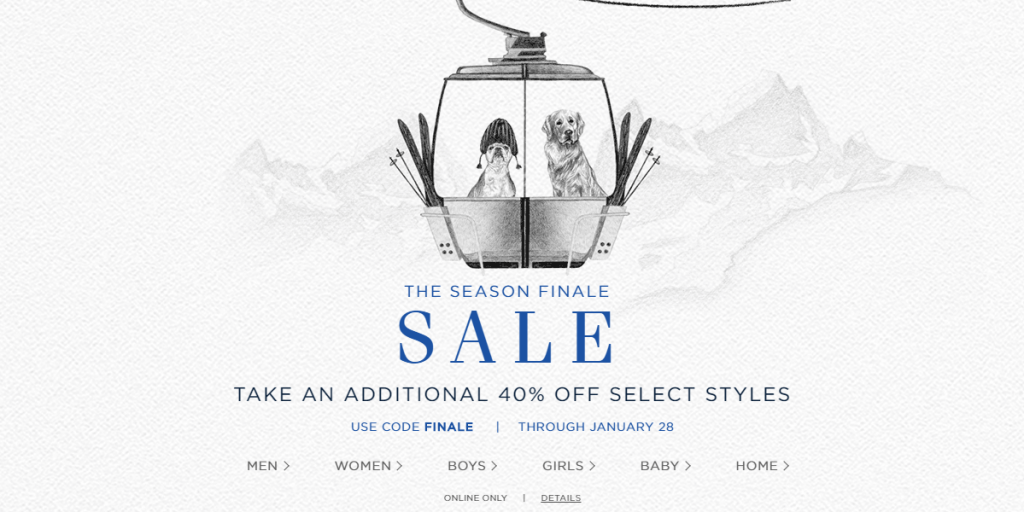The image size is (1024, 512).
Task: Click the arrow icon next to BABY
Action: 687,466
